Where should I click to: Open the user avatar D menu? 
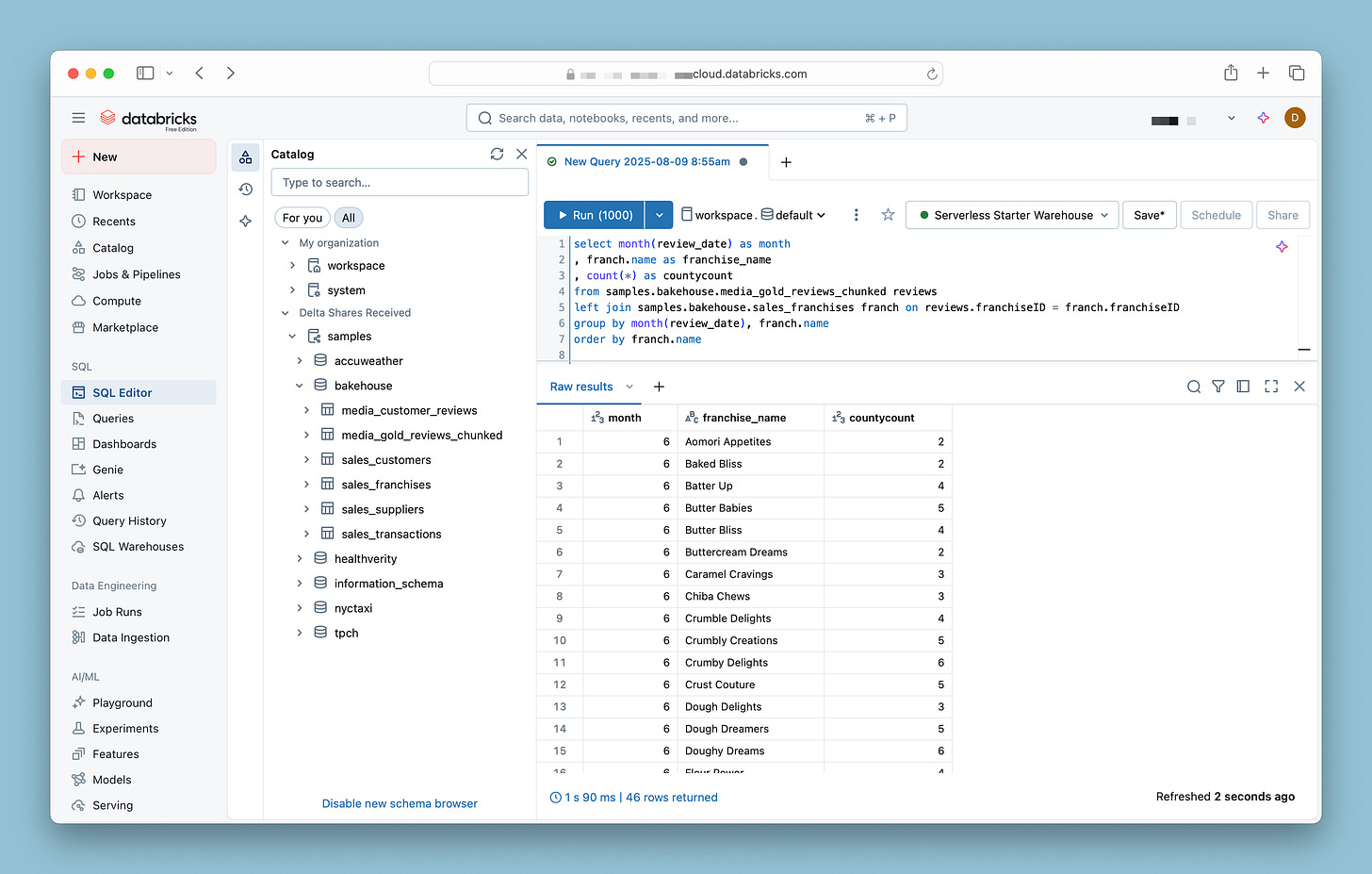(x=1295, y=118)
